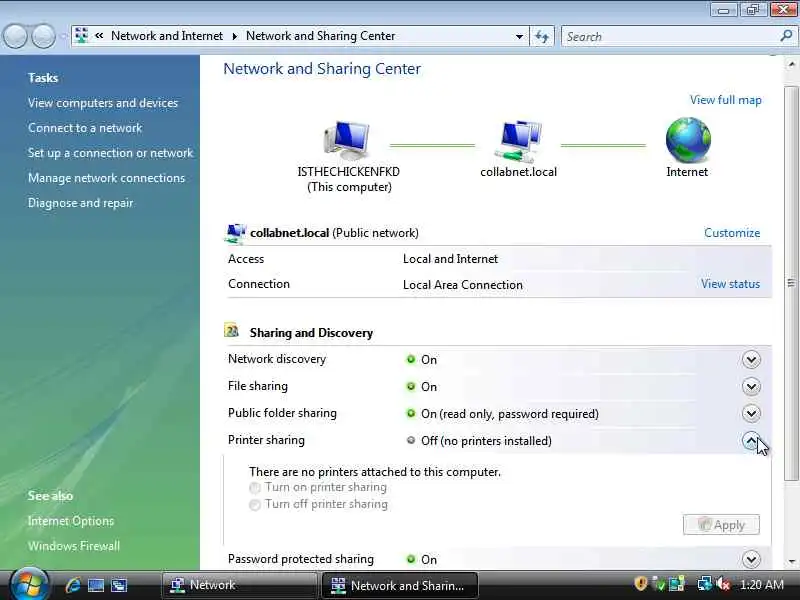The image size is (800, 600).
Task: Click Local Area Connection text
Action: 463,285
